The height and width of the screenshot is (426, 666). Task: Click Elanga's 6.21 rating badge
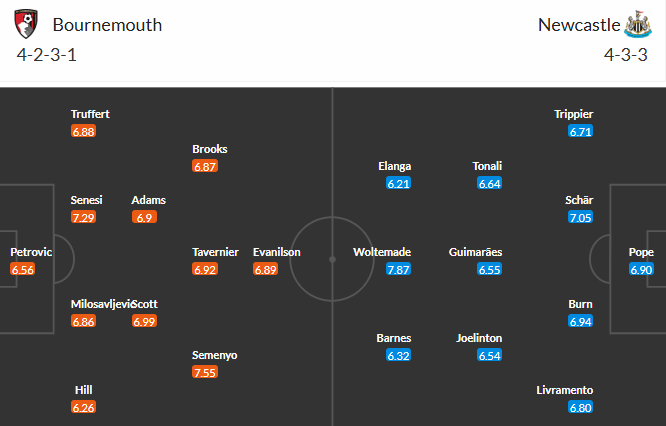(x=399, y=184)
